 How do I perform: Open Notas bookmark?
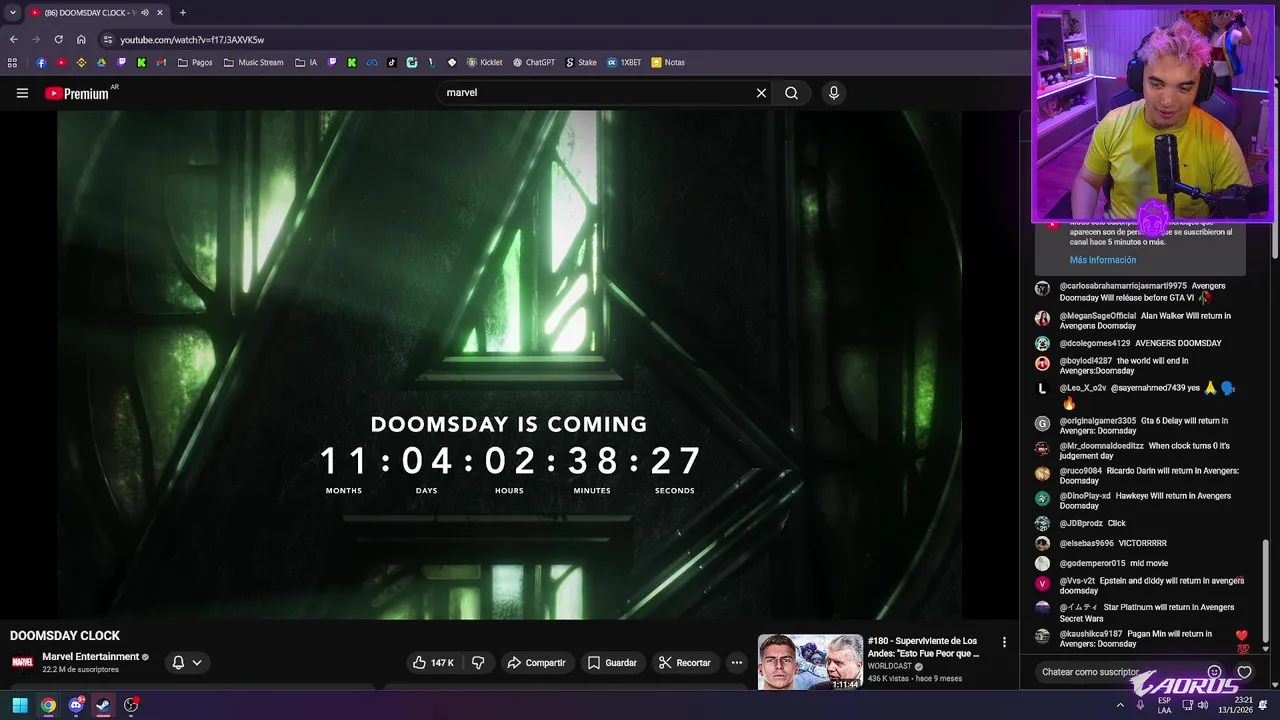pyautogui.click(x=668, y=62)
